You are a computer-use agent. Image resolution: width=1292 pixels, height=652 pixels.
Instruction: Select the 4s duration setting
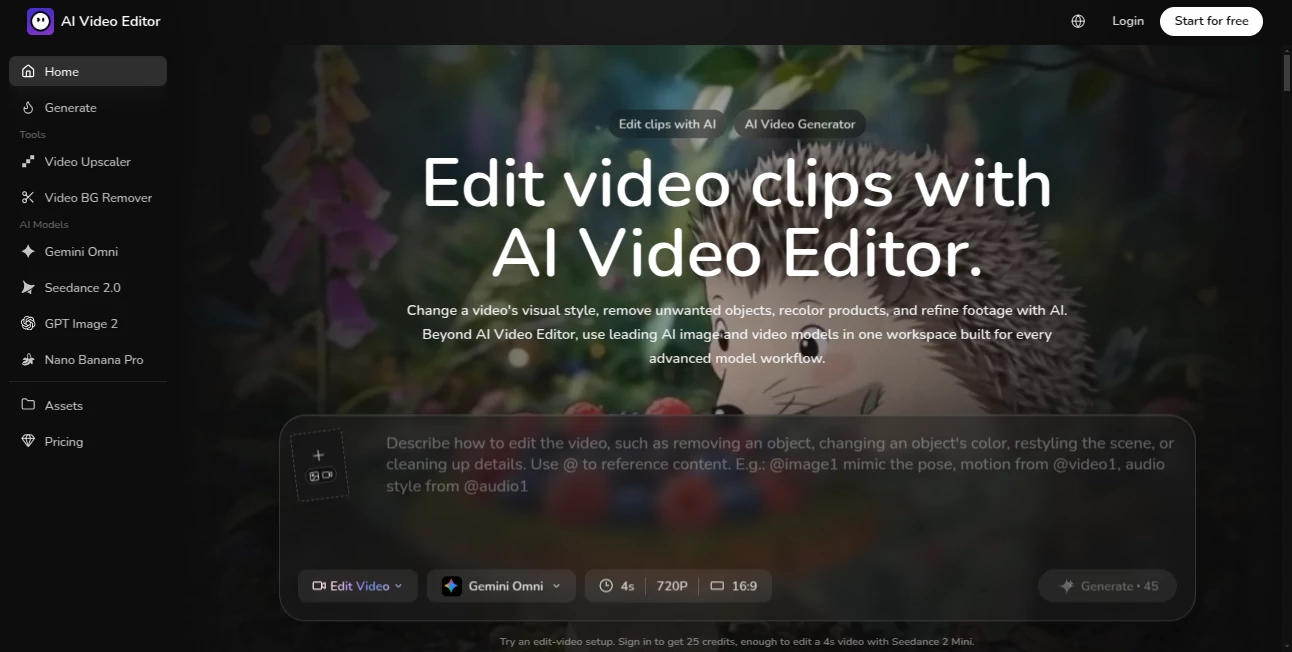tap(617, 586)
